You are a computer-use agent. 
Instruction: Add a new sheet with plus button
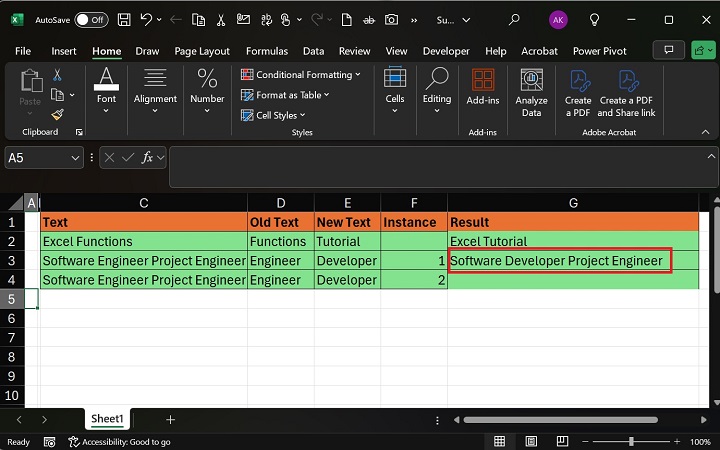coord(170,420)
